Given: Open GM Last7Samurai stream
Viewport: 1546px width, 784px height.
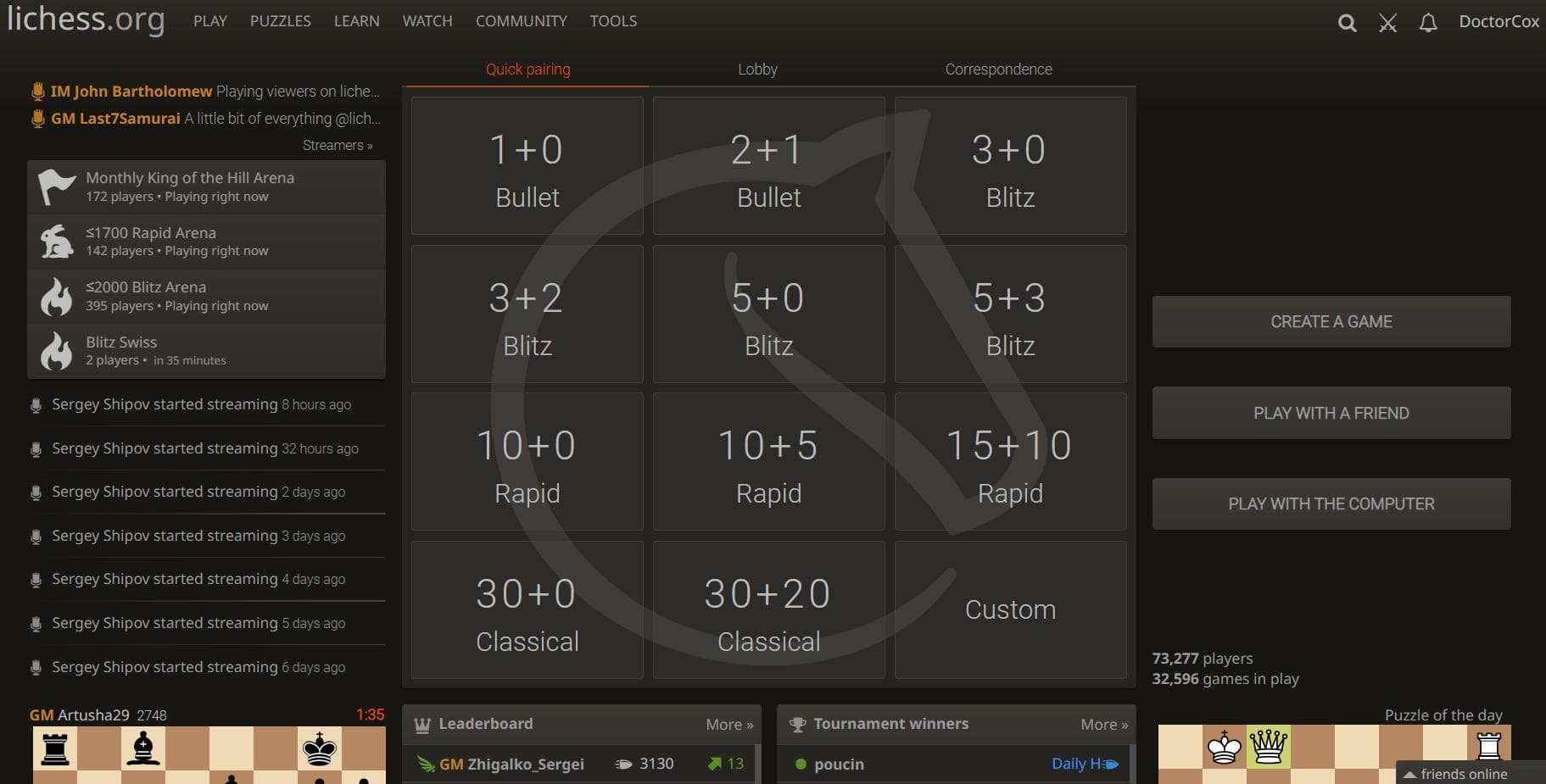Looking at the screenshot, I should 206,119.
